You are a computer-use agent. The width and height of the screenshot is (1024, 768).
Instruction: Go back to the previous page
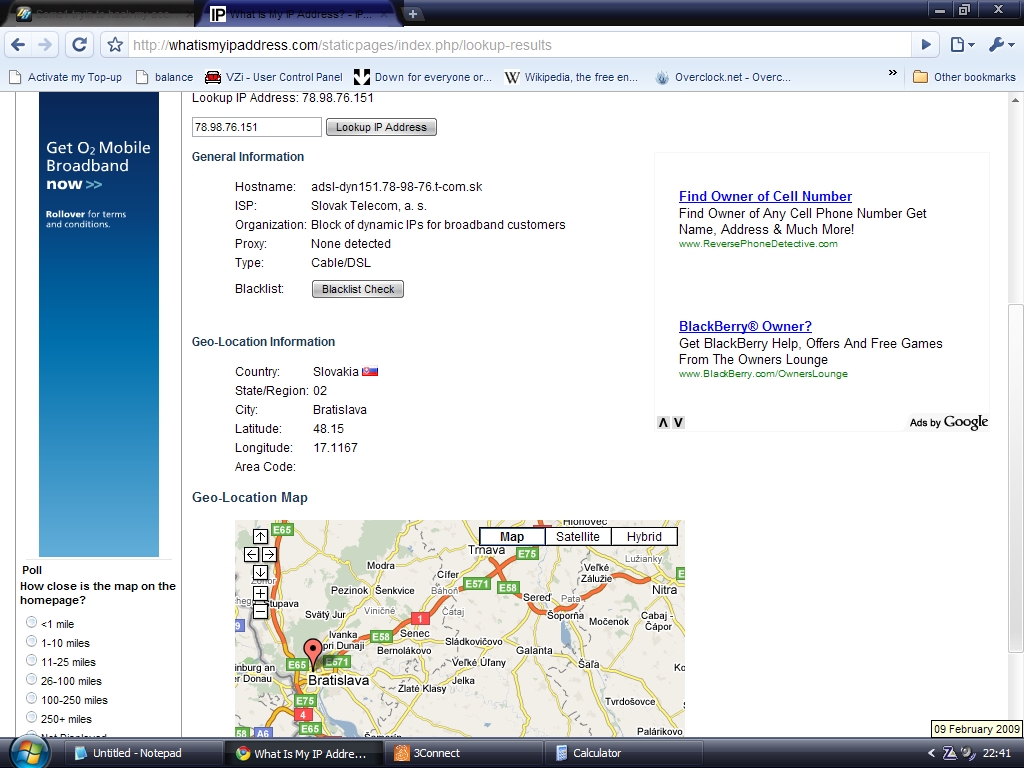(x=18, y=45)
